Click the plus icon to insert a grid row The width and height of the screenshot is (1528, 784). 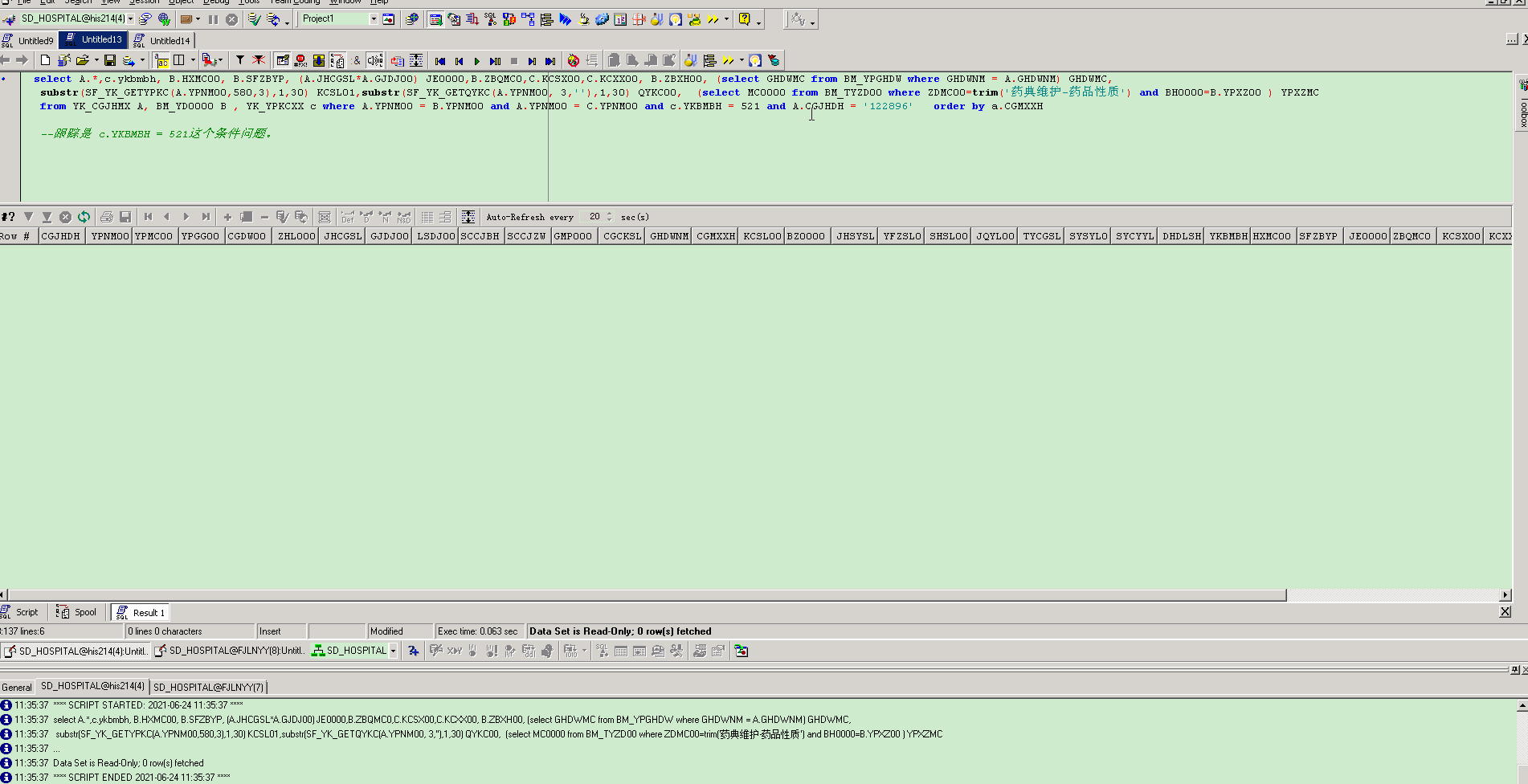[x=227, y=217]
